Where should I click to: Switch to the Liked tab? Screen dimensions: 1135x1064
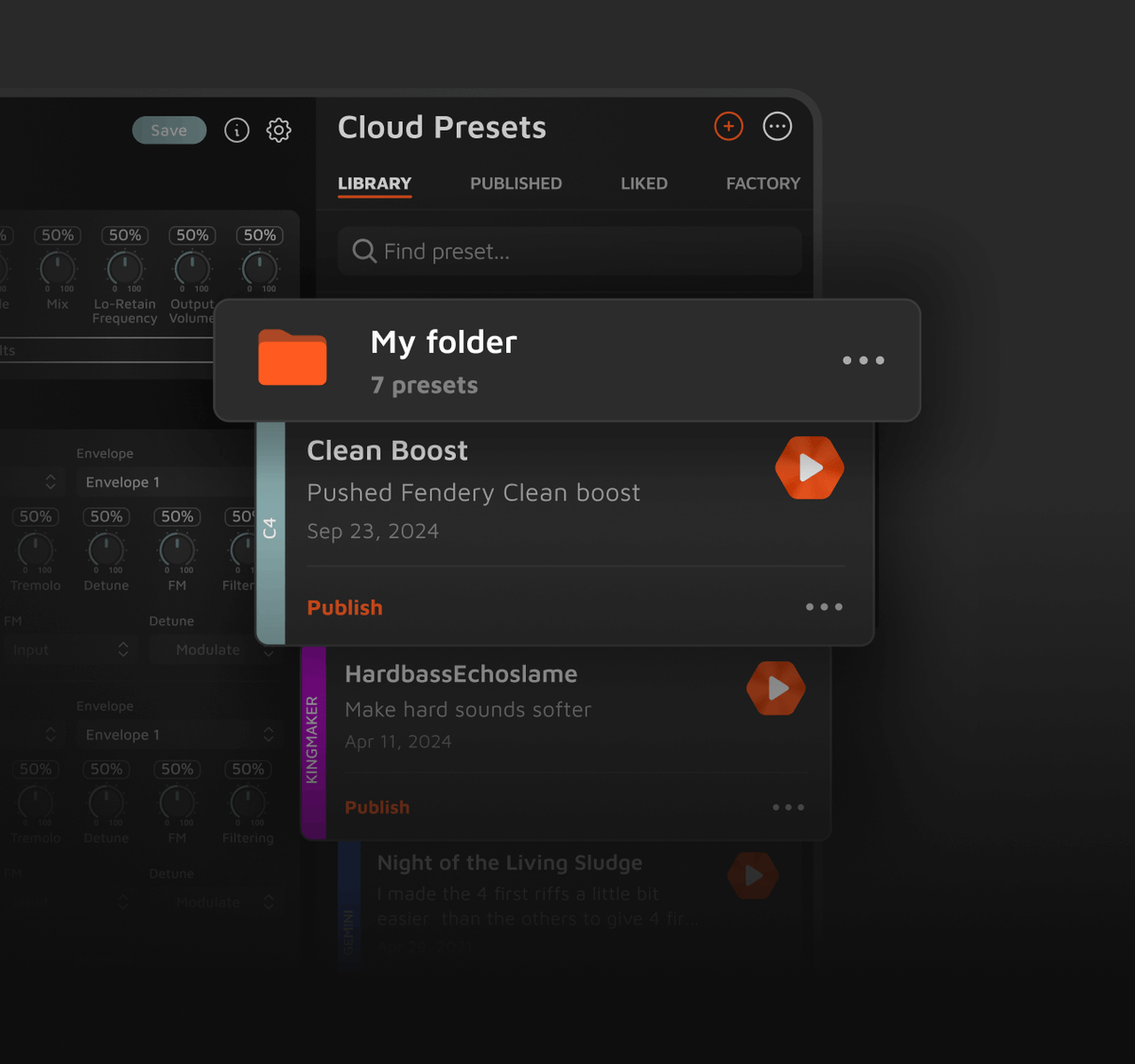[x=644, y=183]
